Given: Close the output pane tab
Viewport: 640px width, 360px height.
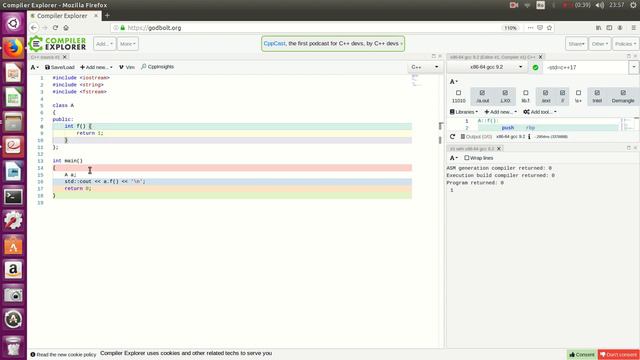Looking at the screenshot, I should point(499,149).
